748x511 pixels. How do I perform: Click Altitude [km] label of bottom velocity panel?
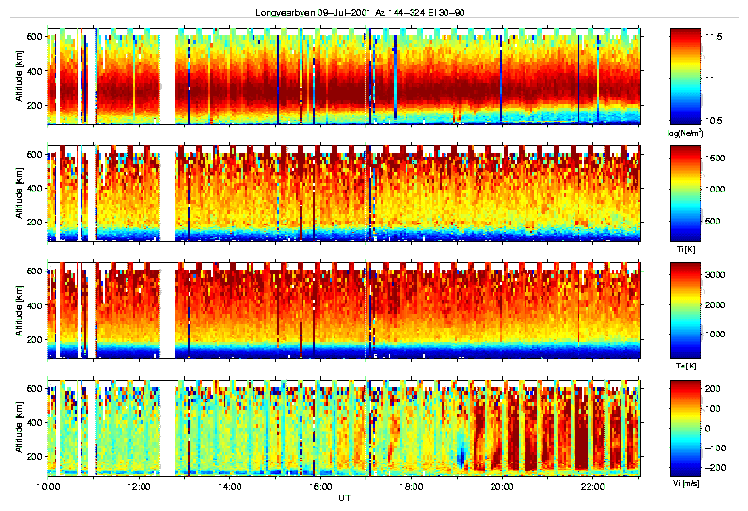point(20,427)
